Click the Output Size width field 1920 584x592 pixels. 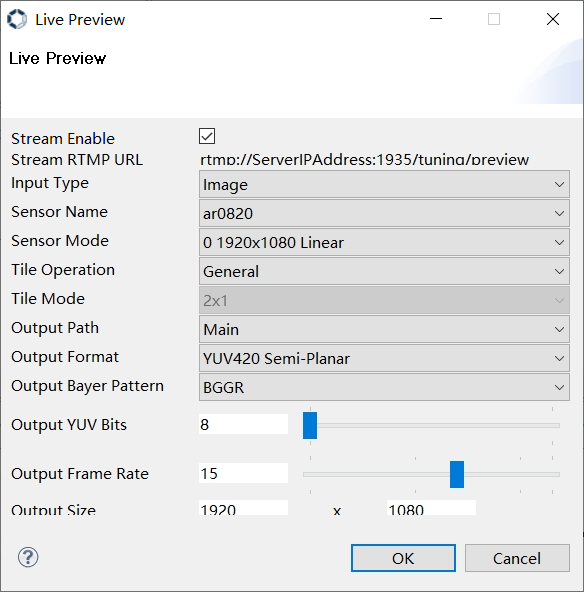(x=243, y=508)
